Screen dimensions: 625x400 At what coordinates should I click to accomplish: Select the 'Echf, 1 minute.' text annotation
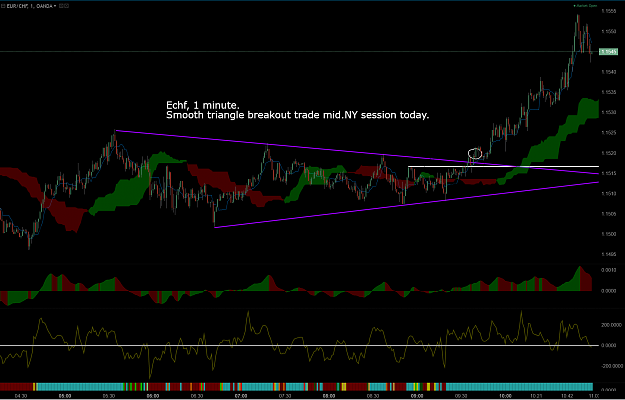point(203,106)
